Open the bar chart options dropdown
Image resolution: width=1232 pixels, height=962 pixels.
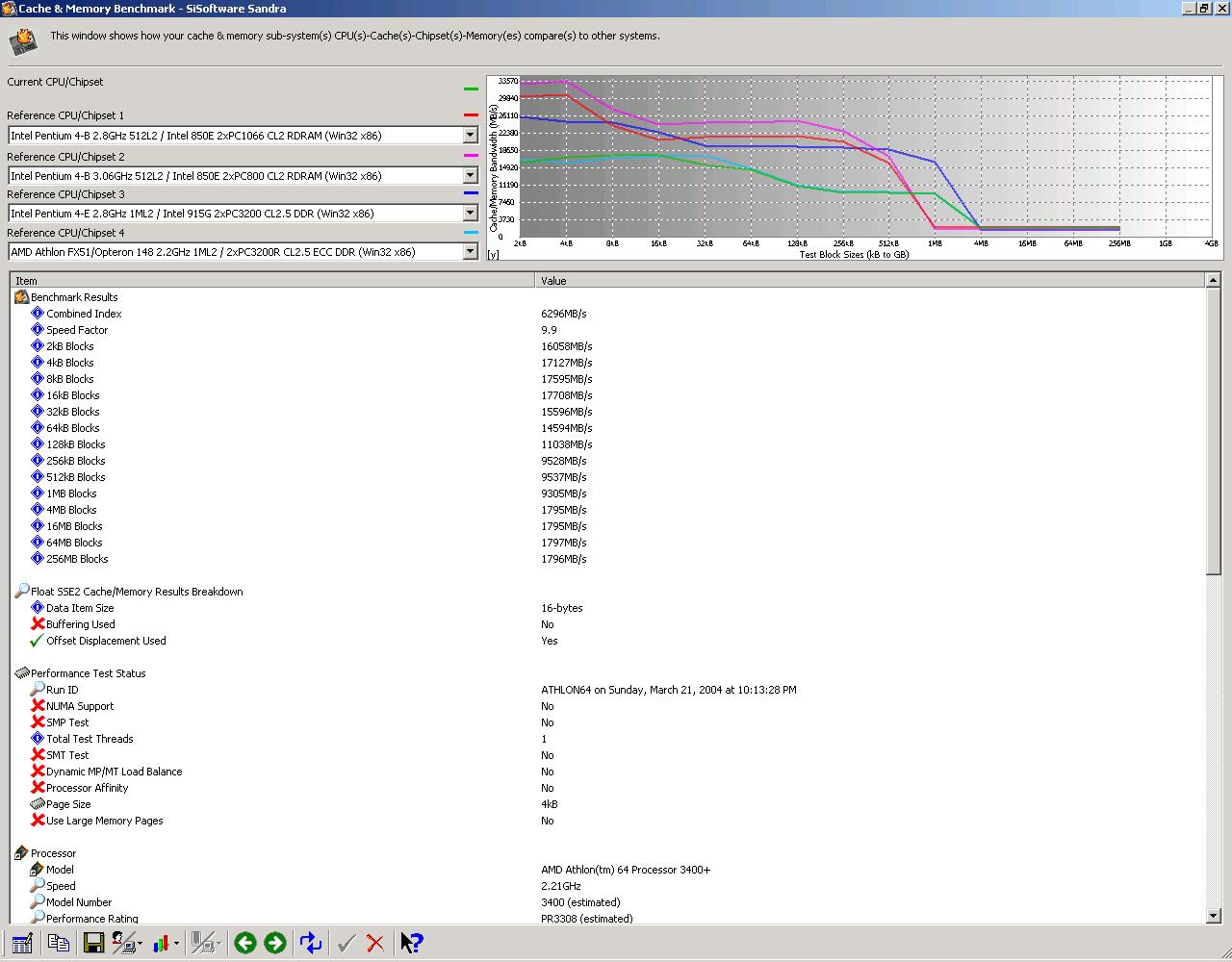176,944
